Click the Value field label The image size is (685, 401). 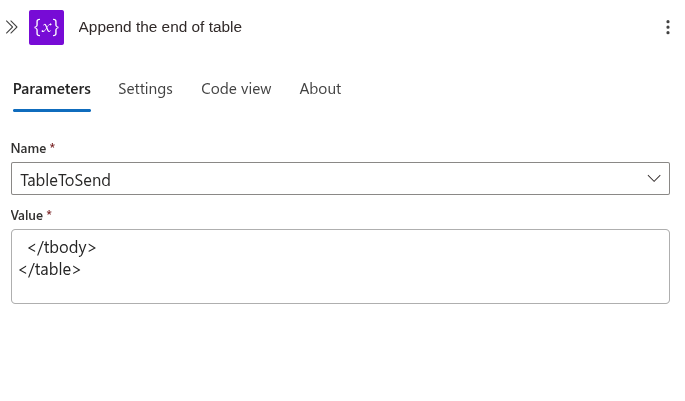point(27,215)
